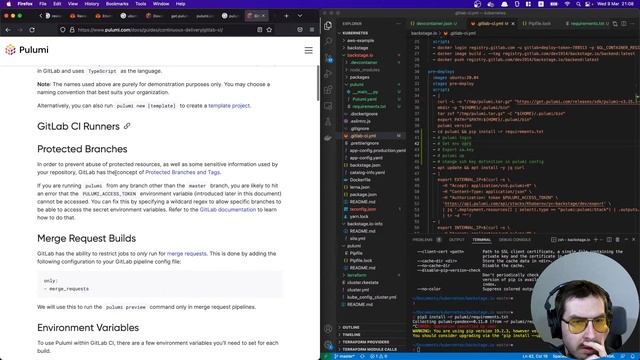Open the Remote Explorer view in activity bar
Viewport: 640px width, 360px height.
(x=328, y=106)
